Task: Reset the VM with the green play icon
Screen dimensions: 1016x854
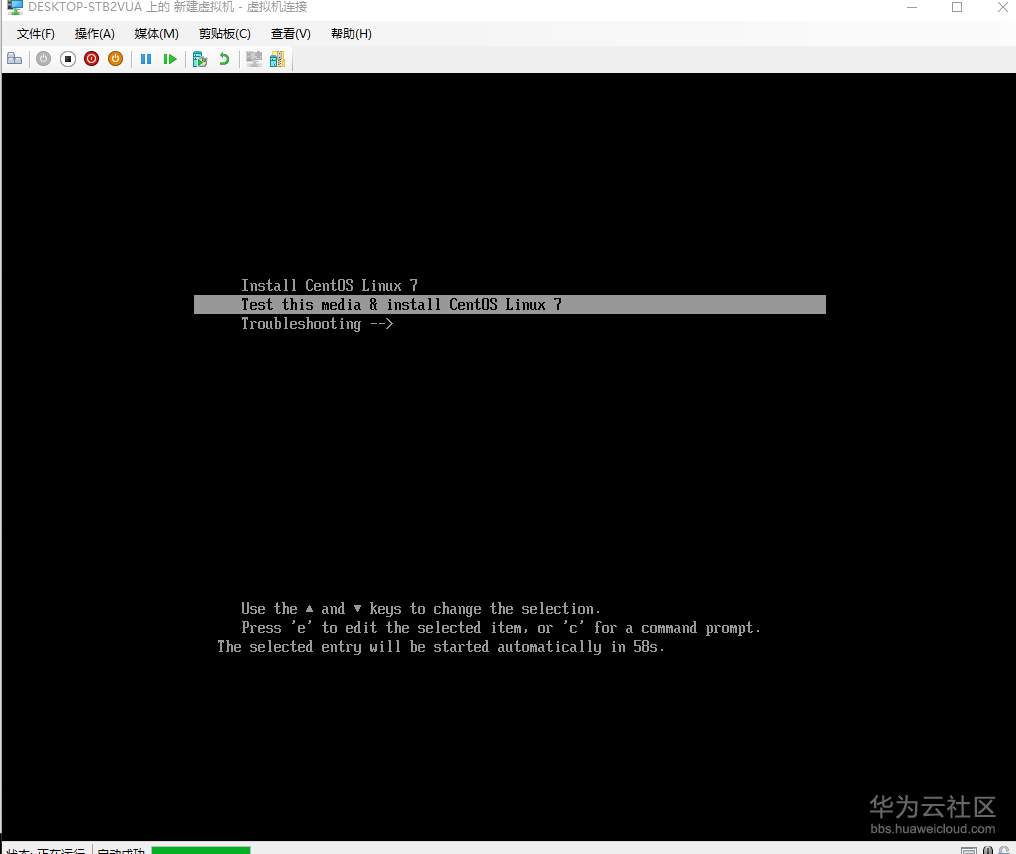Action: pyautogui.click(x=170, y=59)
